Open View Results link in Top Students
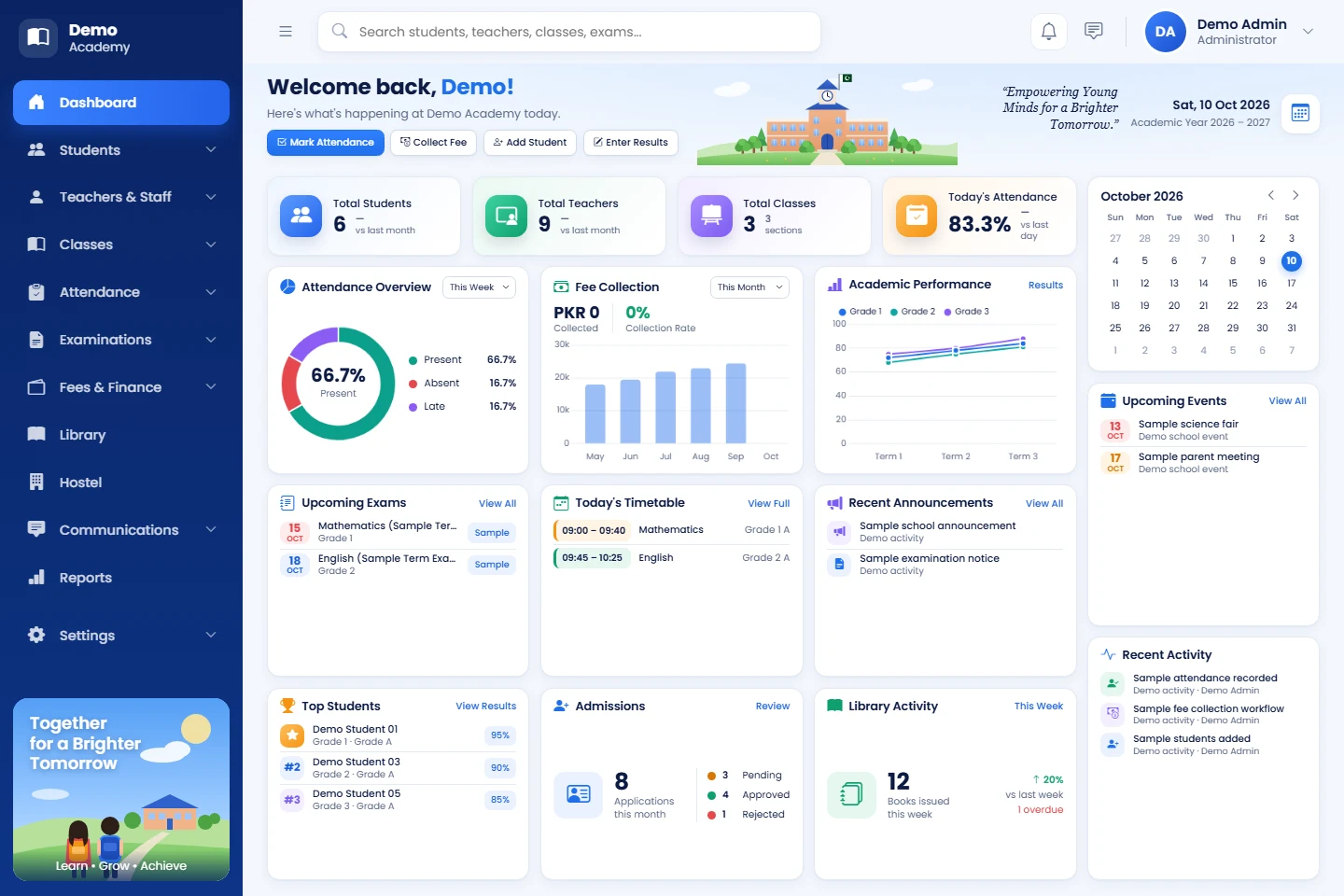 coord(485,707)
